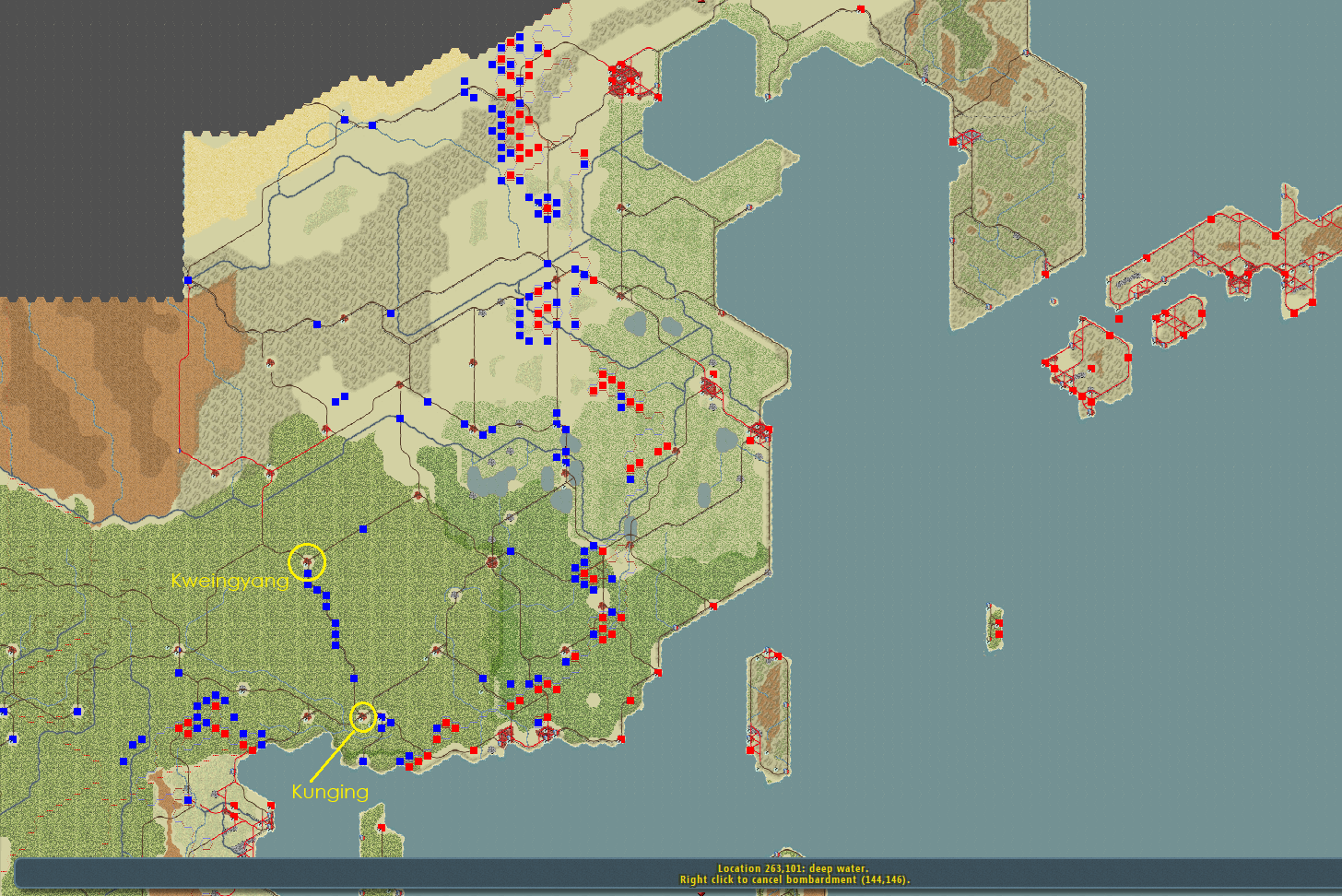The image size is (1342, 896).
Task: Click large red junction city east of Kweingyang
Action: (491, 561)
